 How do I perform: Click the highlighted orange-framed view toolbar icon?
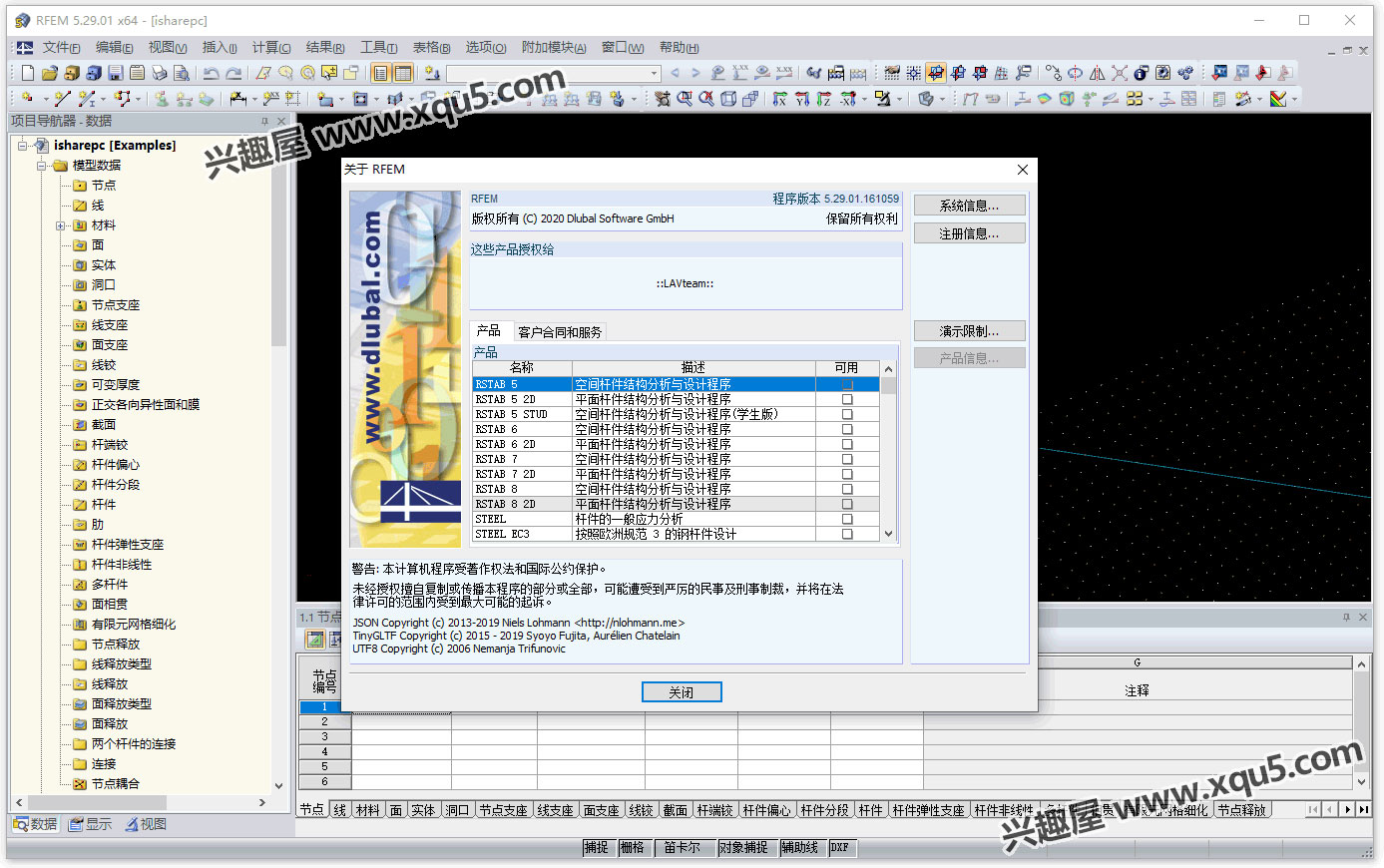(x=935, y=73)
